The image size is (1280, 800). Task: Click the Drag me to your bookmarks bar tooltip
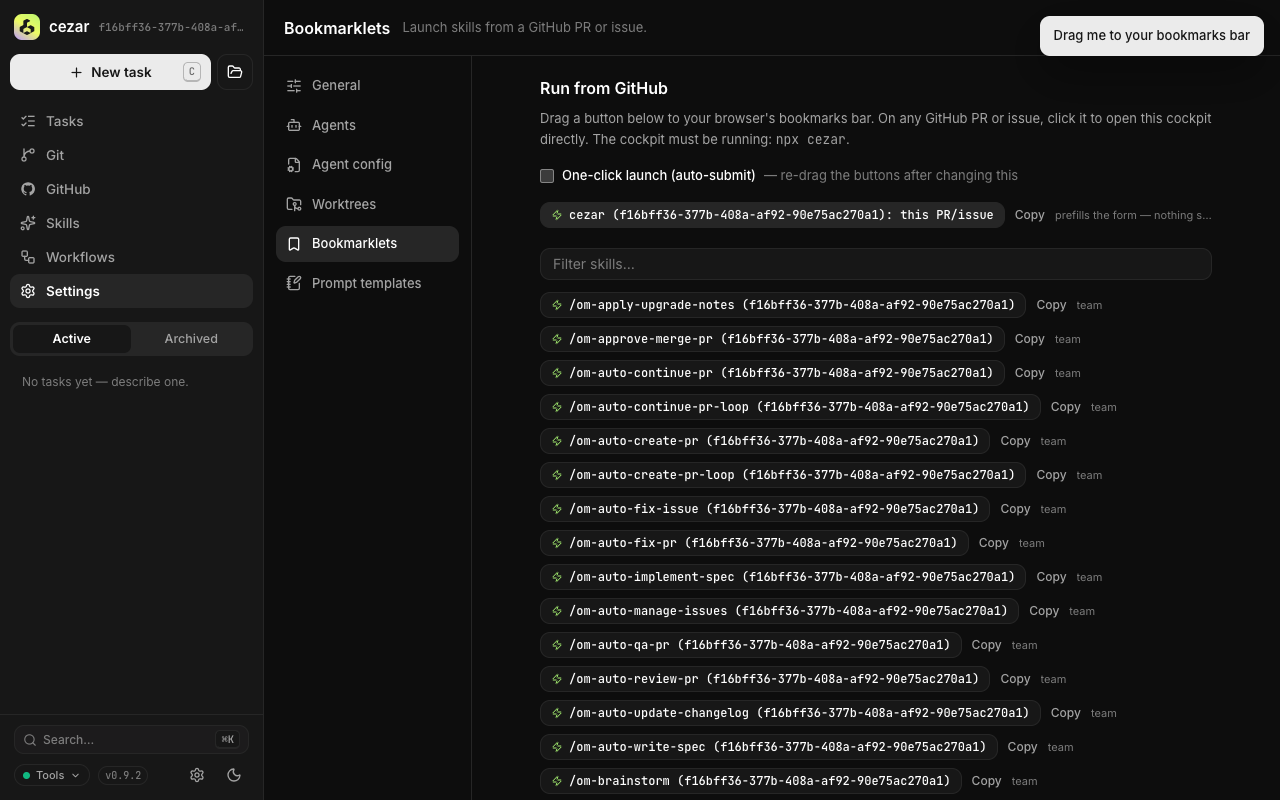1152,36
